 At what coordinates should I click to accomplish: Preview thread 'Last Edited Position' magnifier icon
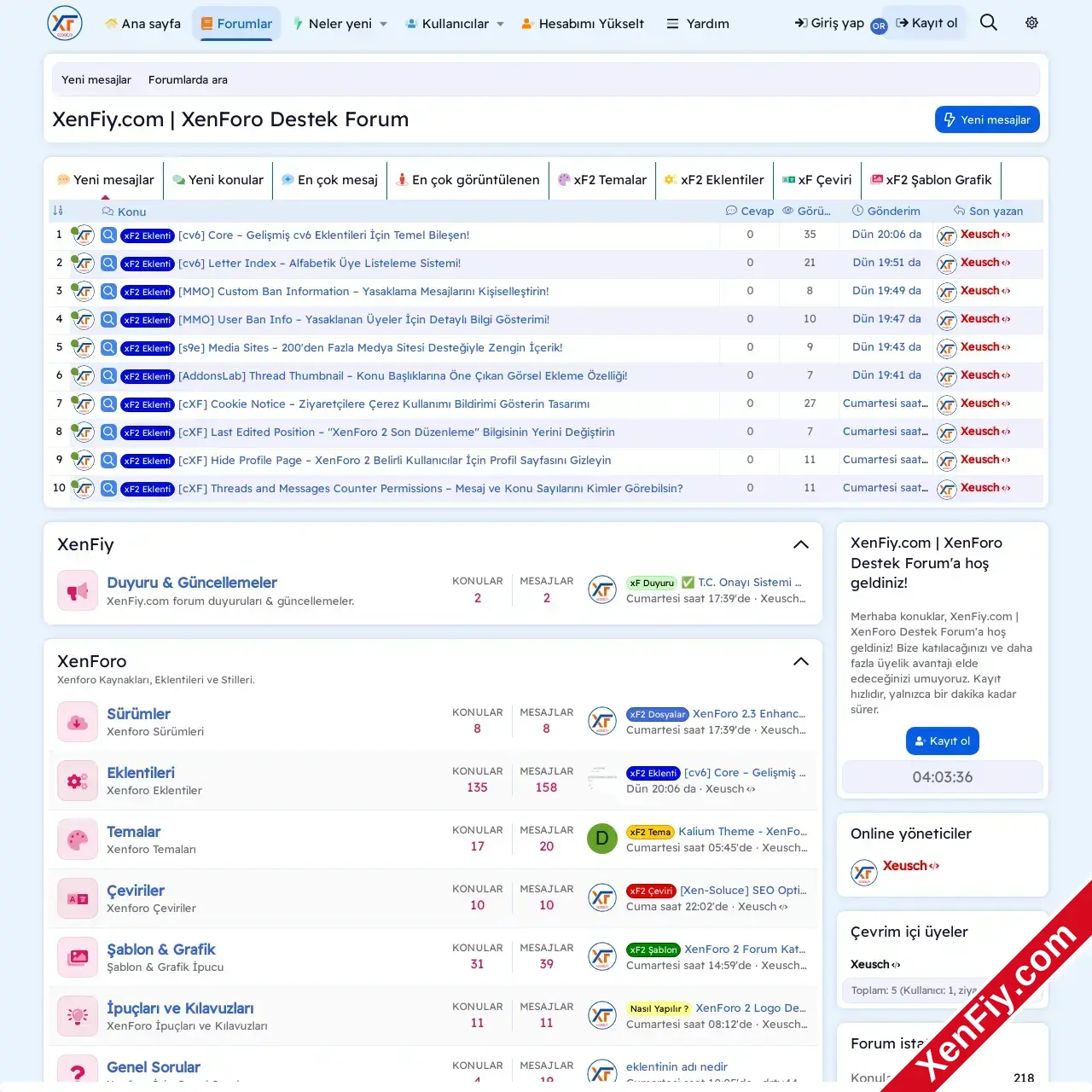coord(108,432)
